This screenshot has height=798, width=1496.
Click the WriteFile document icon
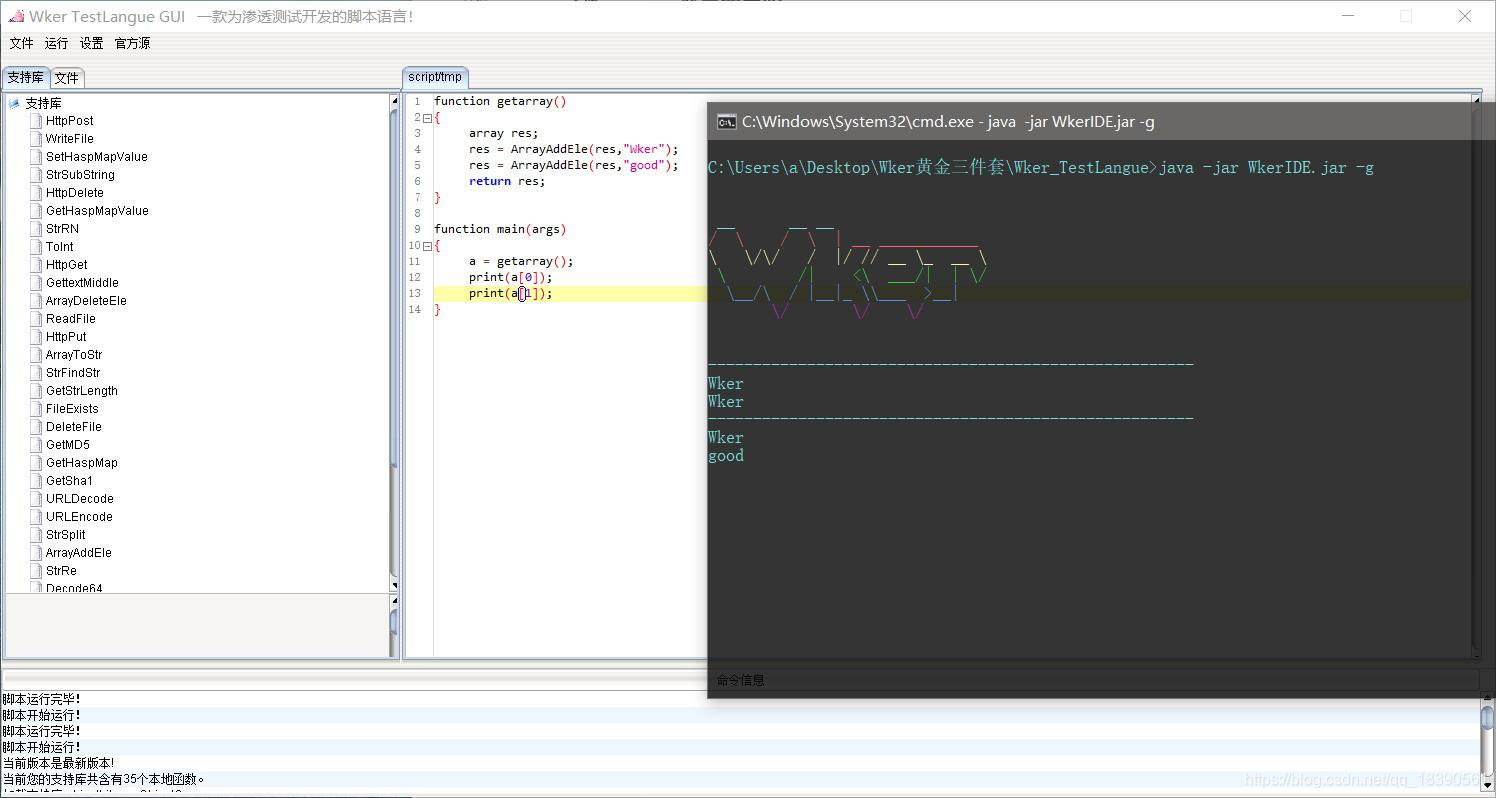(x=36, y=139)
